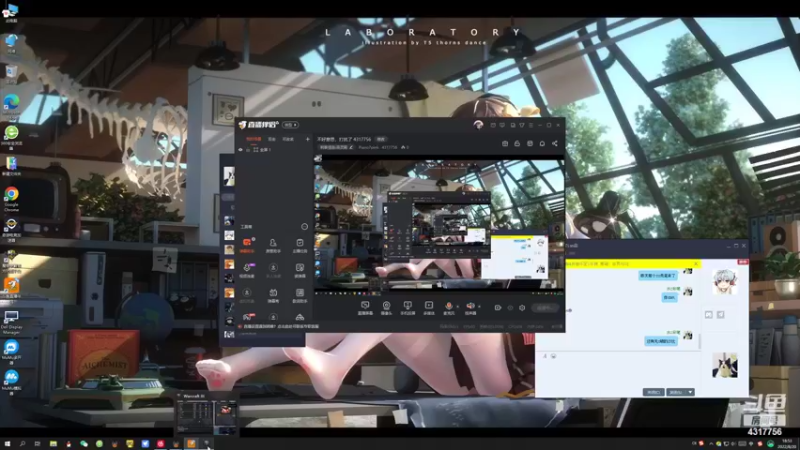Select the first red scene tab

pos(254,139)
